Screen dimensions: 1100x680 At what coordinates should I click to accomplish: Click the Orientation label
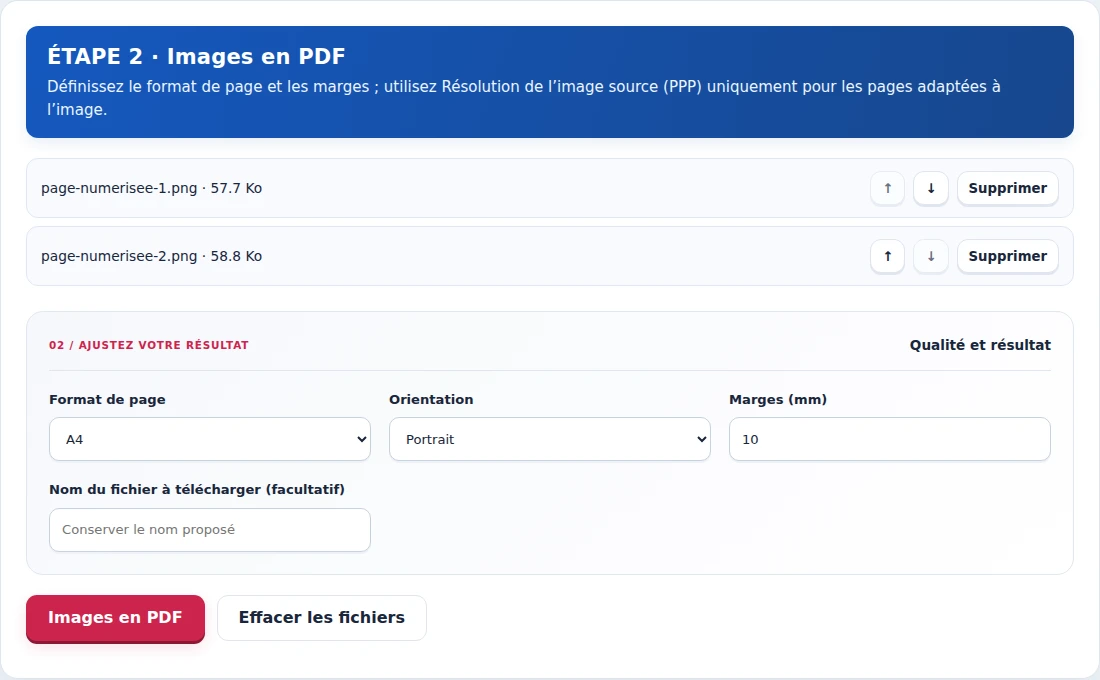[431, 399]
